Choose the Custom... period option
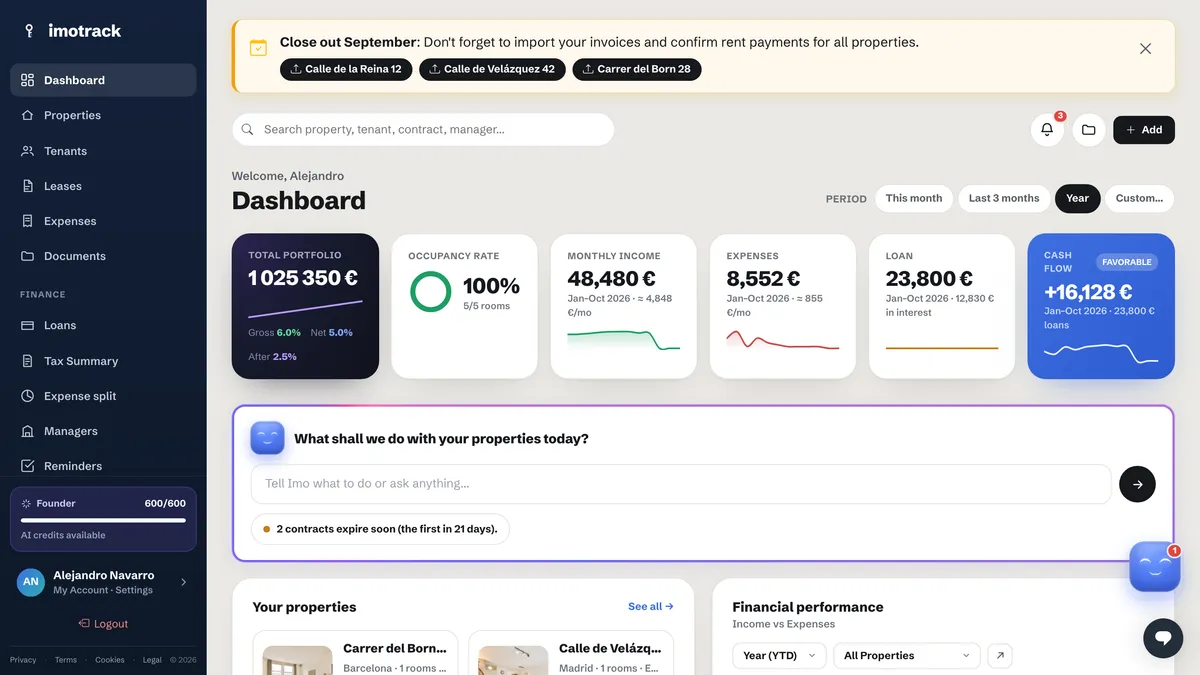Viewport: 1200px width, 675px height. tap(1139, 198)
